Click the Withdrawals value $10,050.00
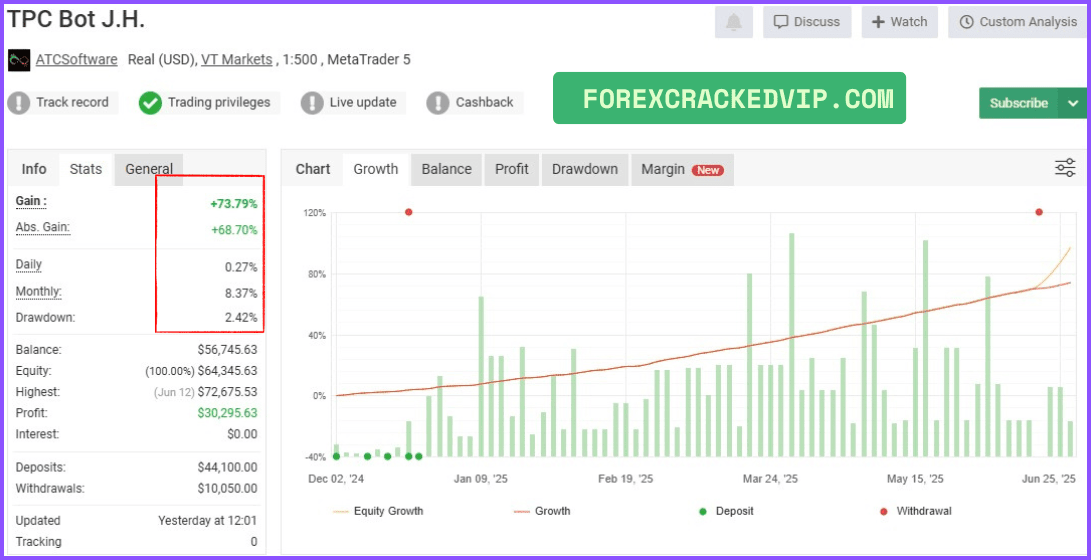This screenshot has height=560, width=1091. click(227, 488)
